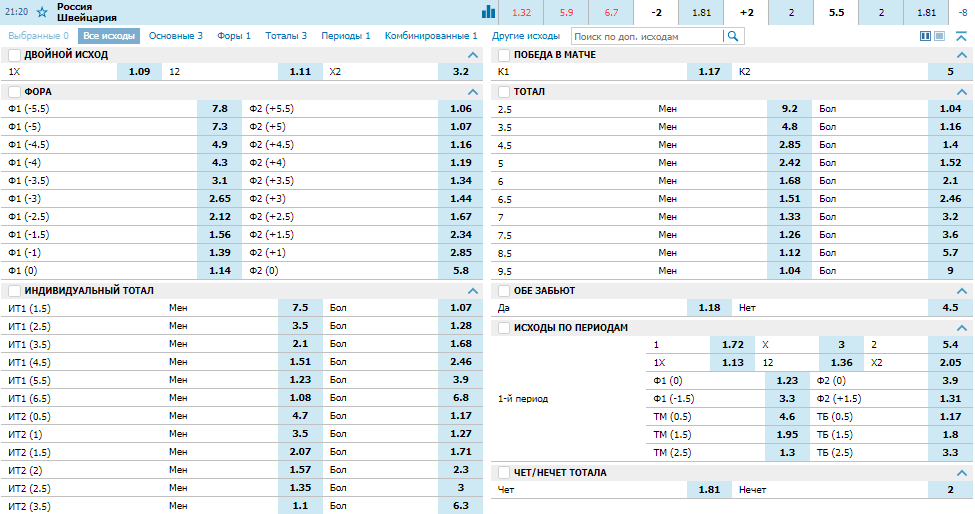The width and height of the screenshot is (975, 514).
Task: Select header total 5.5 value
Action: [x=836, y=12]
